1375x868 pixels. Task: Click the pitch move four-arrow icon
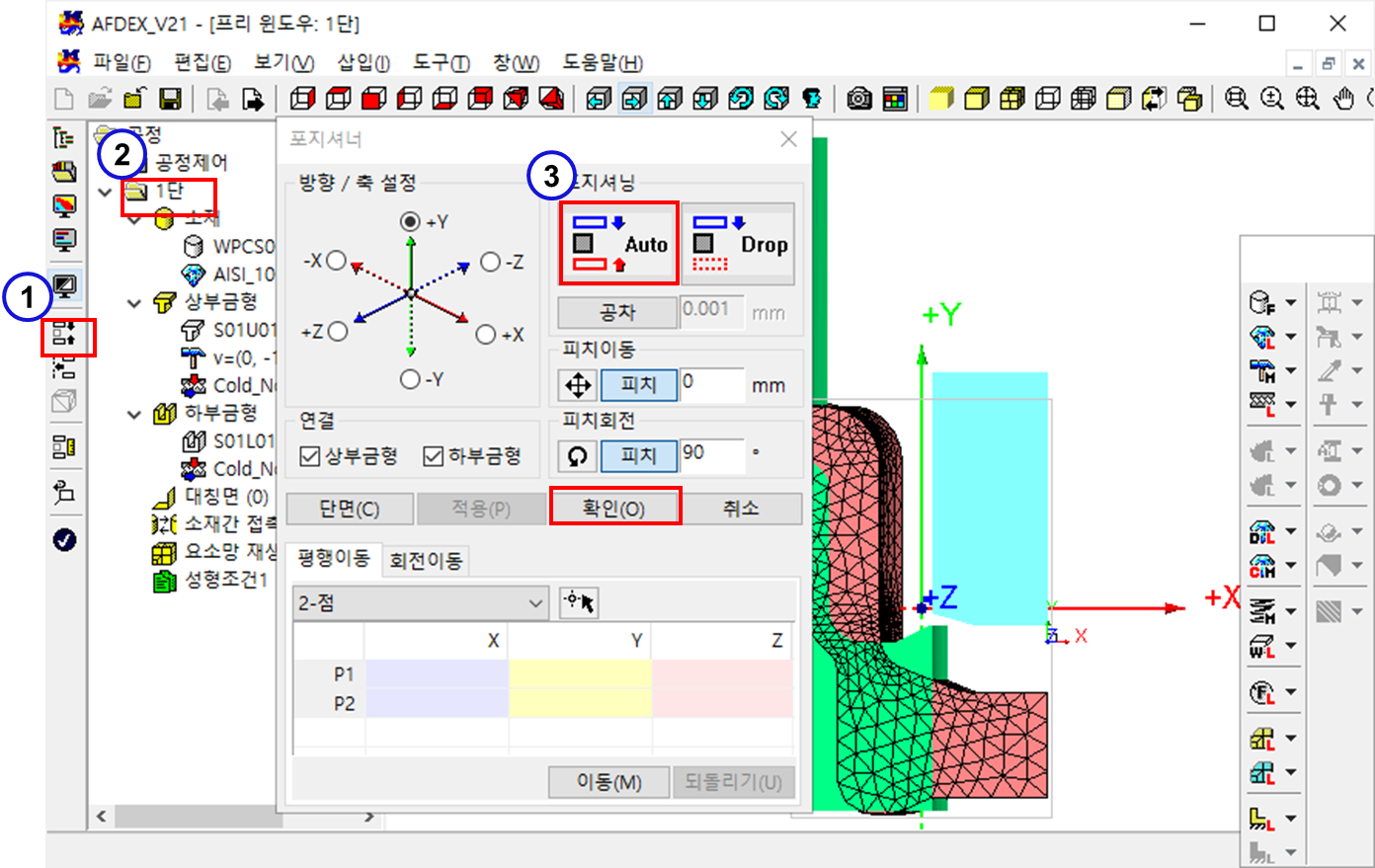pyautogui.click(x=578, y=385)
